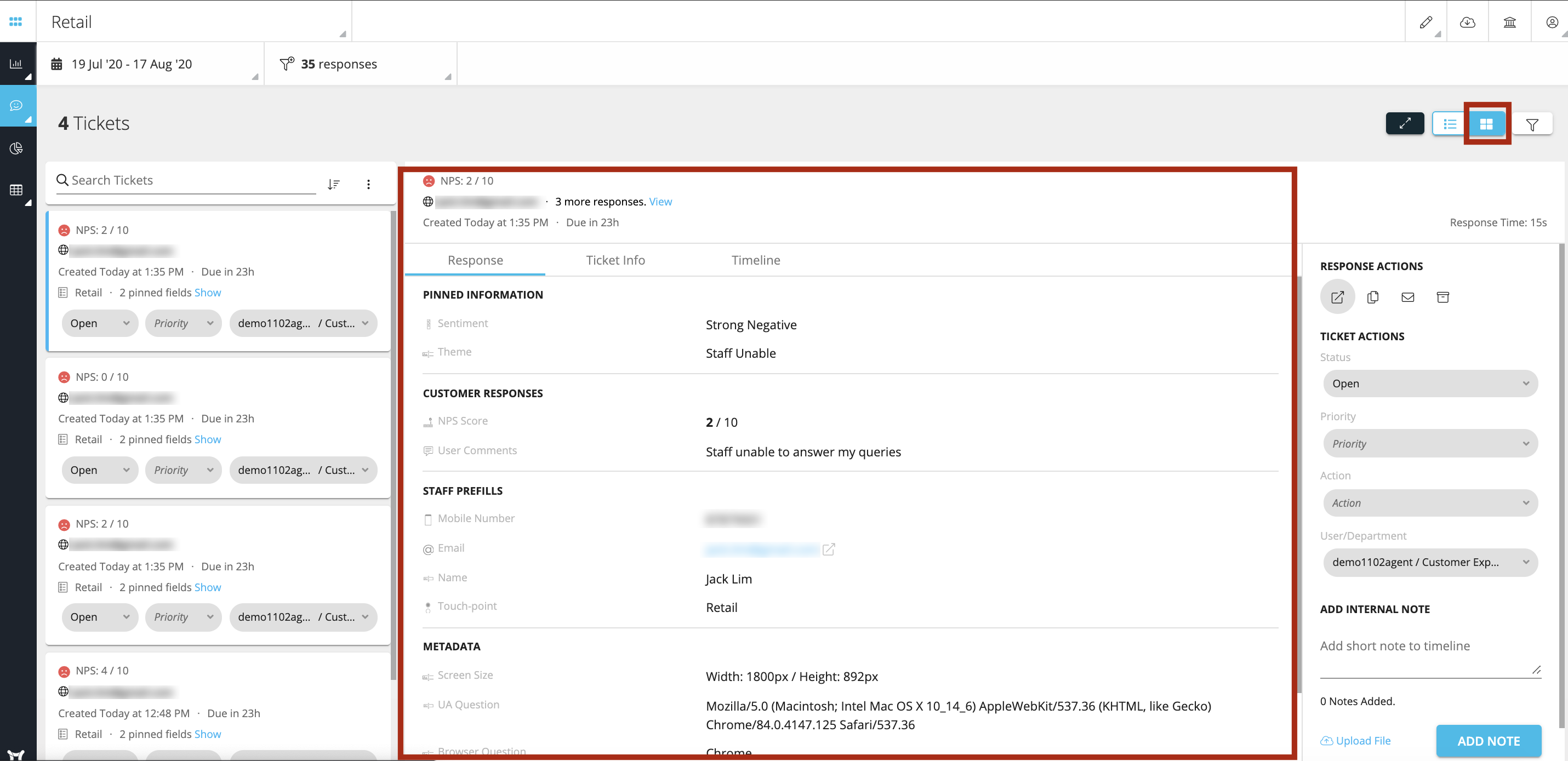Click the archive response icon
1568x761 pixels.
coord(1442,297)
